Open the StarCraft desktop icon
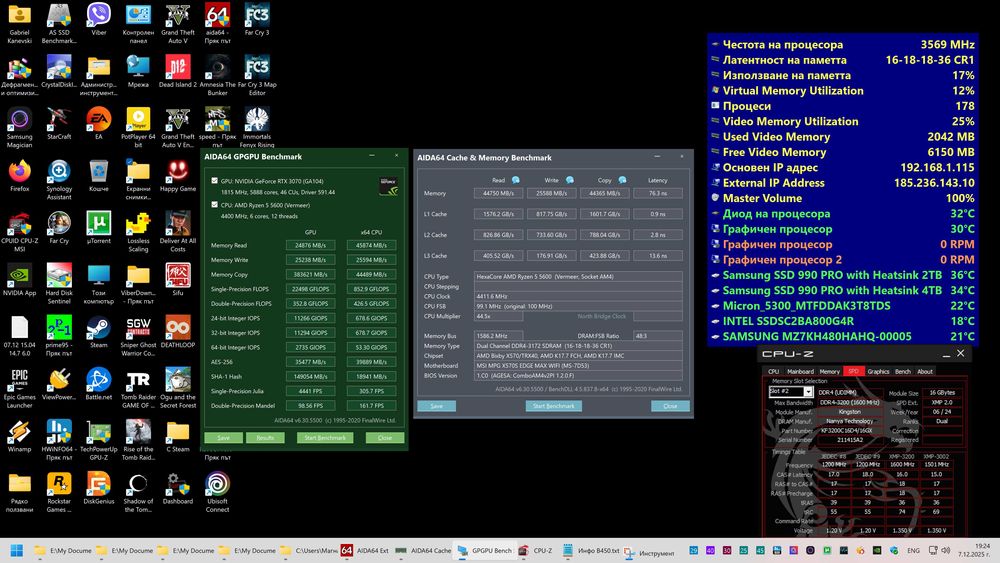 pos(59,124)
